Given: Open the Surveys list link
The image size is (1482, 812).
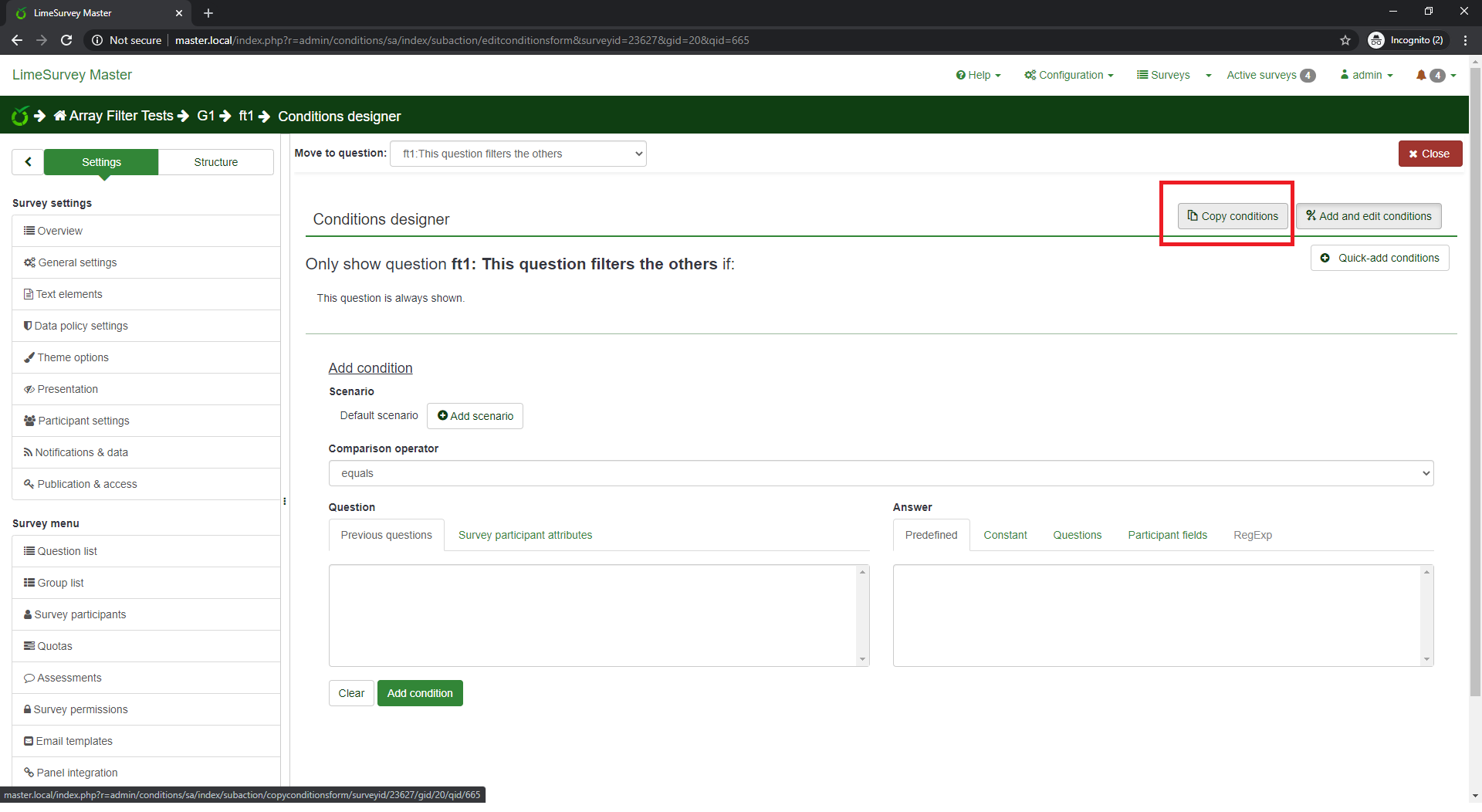Looking at the screenshot, I should 1163,75.
